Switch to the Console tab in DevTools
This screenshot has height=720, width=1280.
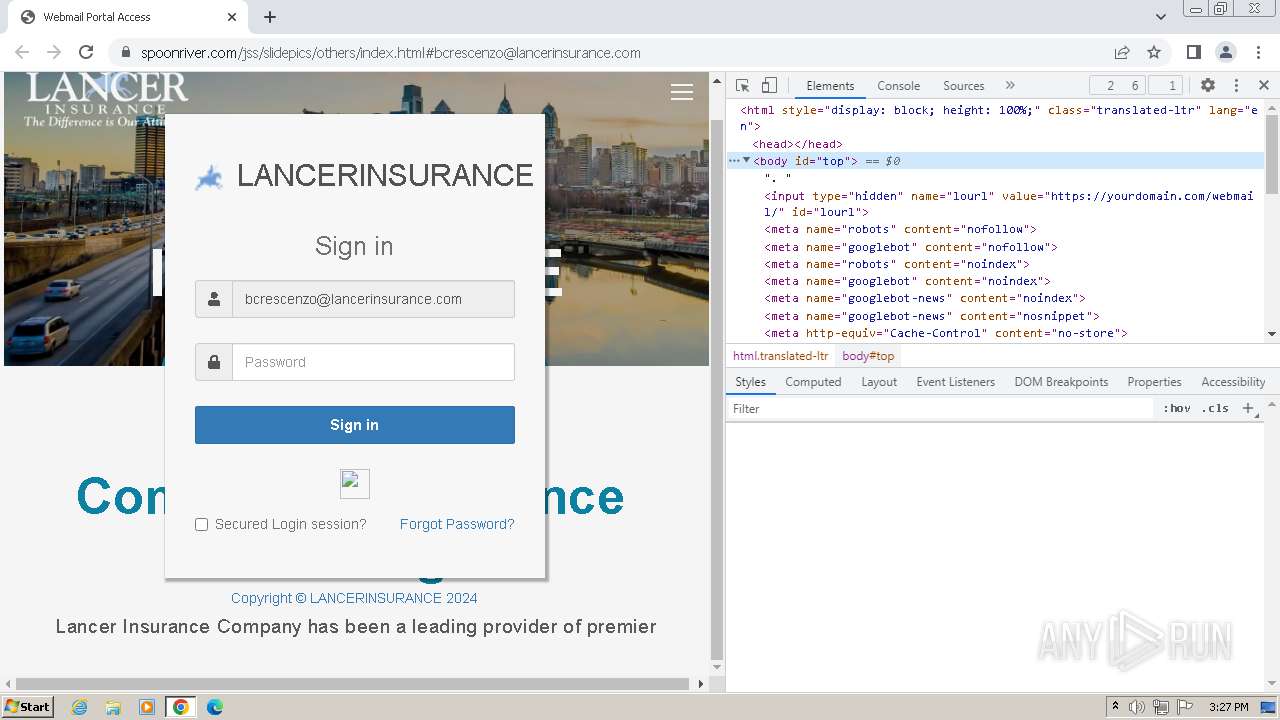(x=898, y=85)
